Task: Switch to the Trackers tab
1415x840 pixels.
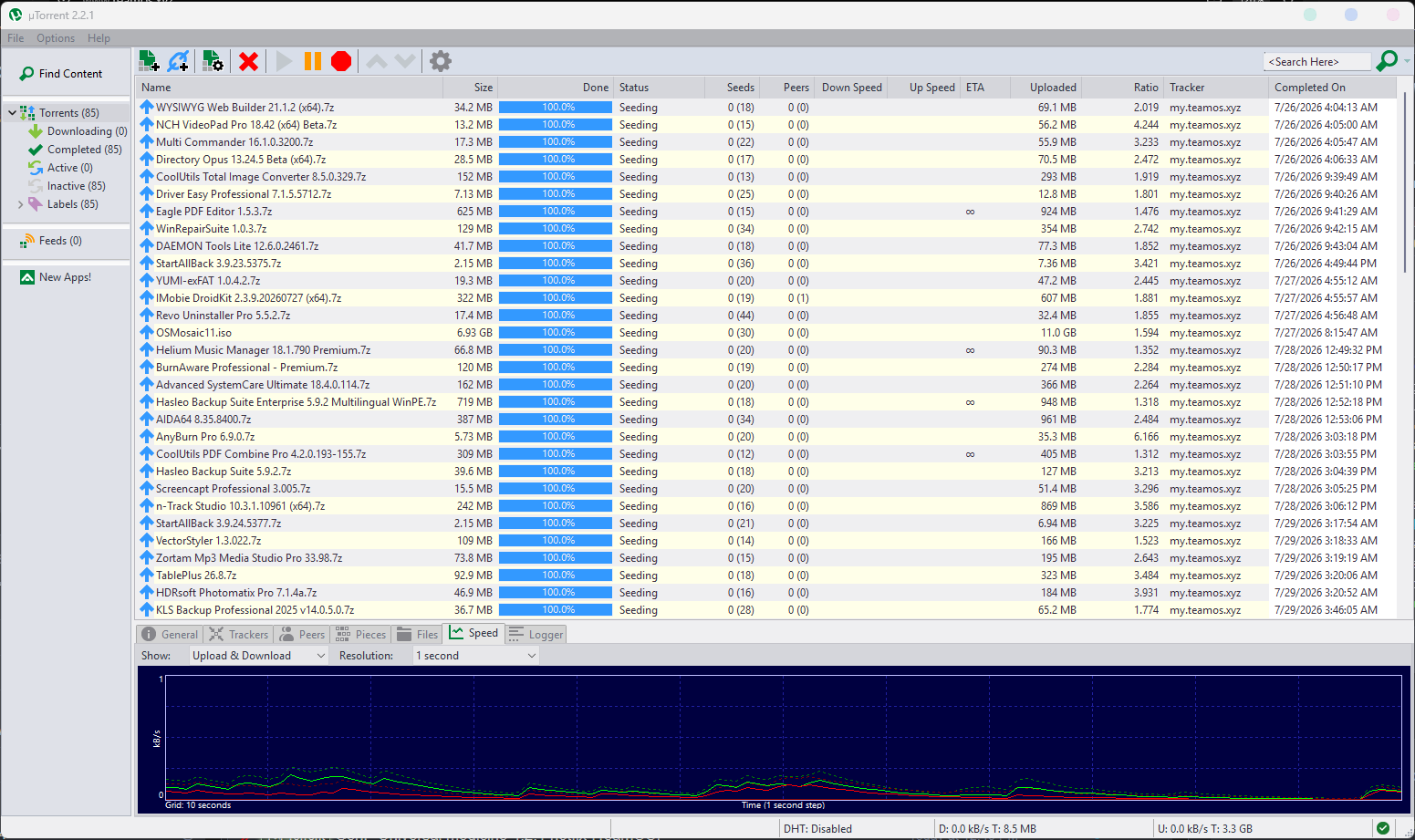Action: tap(239, 635)
